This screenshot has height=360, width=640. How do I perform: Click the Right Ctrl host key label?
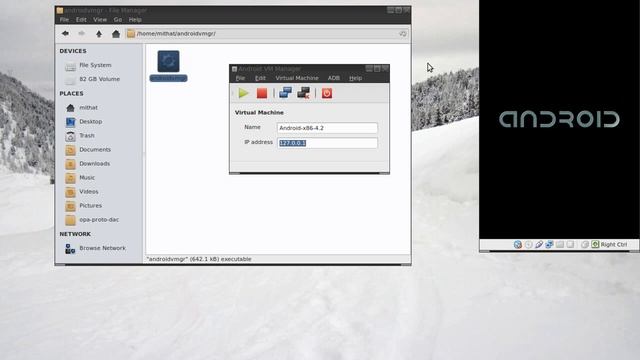click(x=613, y=244)
